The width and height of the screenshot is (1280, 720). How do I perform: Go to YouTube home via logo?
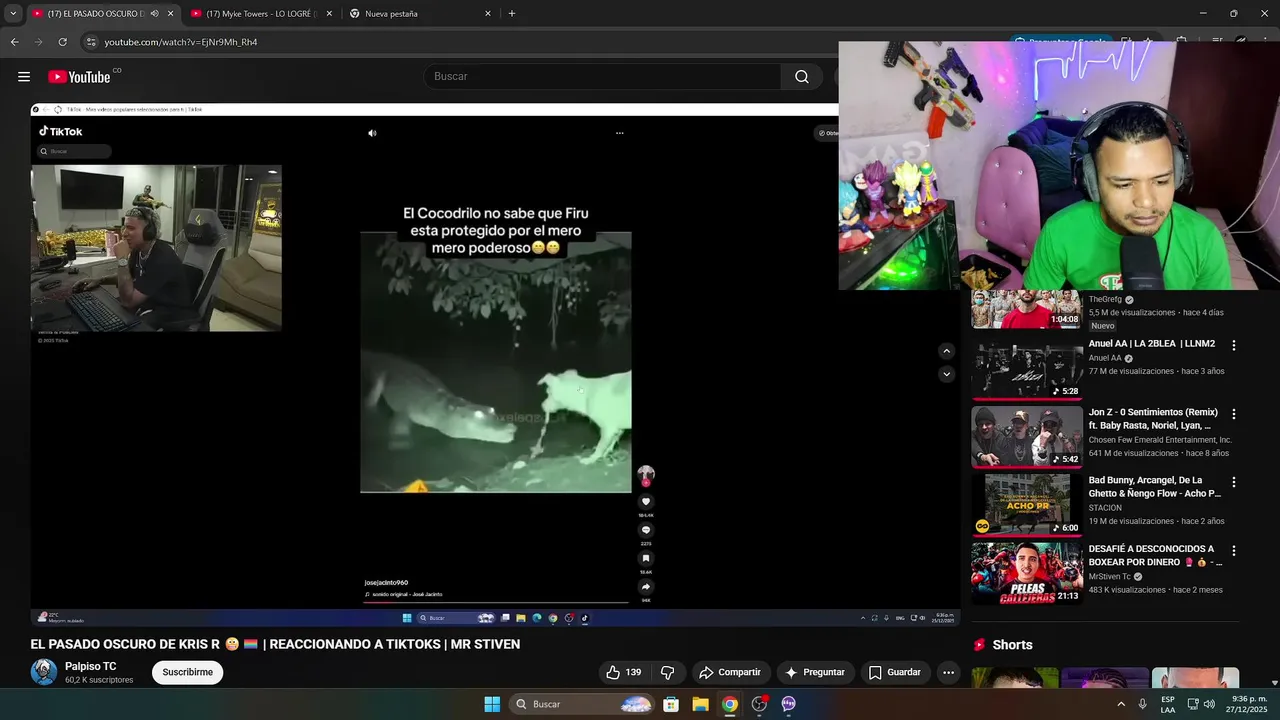79,77
